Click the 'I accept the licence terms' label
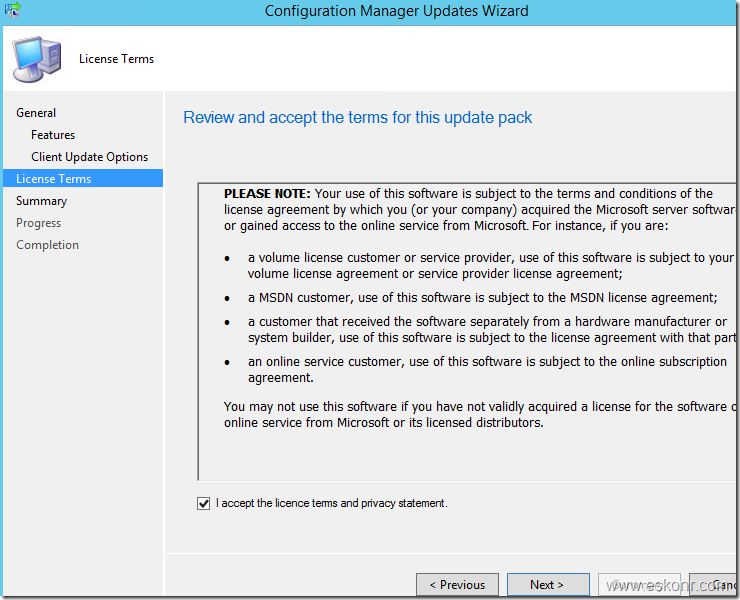The width and height of the screenshot is (740, 600). click(331, 504)
